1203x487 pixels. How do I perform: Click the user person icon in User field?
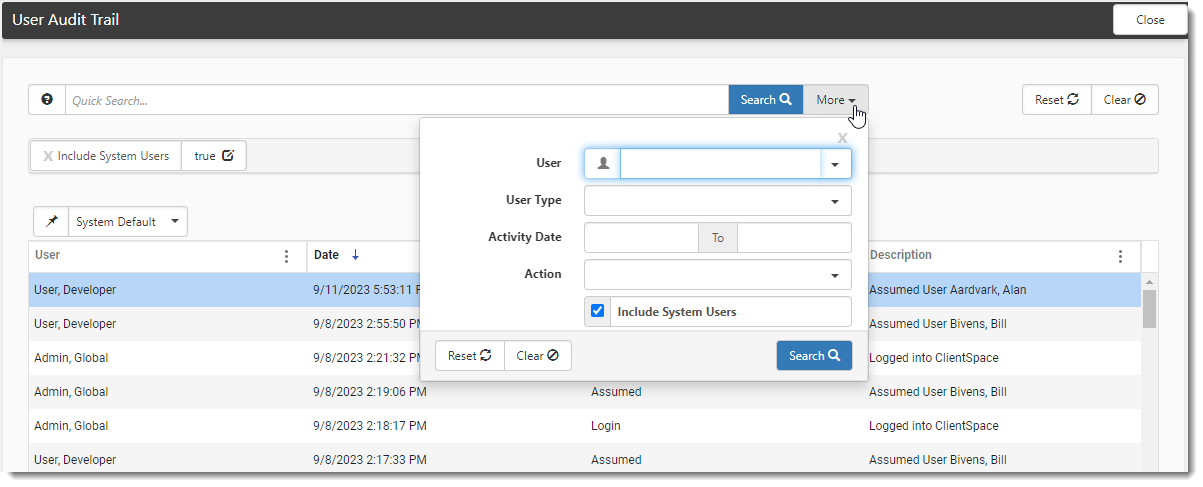click(602, 164)
